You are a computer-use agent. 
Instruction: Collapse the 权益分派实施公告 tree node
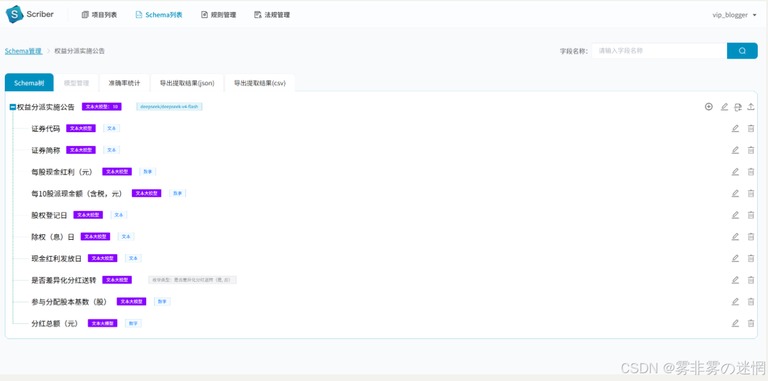(13, 107)
